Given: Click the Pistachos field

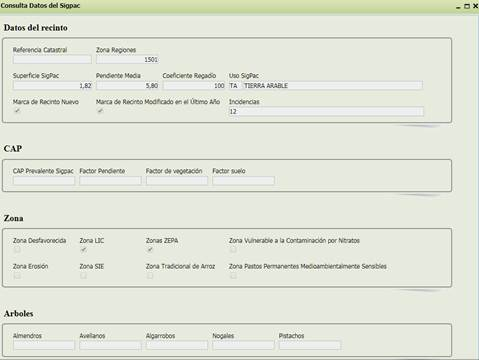Looking at the screenshot, I should pyautogui.click(x=310, y=345).
